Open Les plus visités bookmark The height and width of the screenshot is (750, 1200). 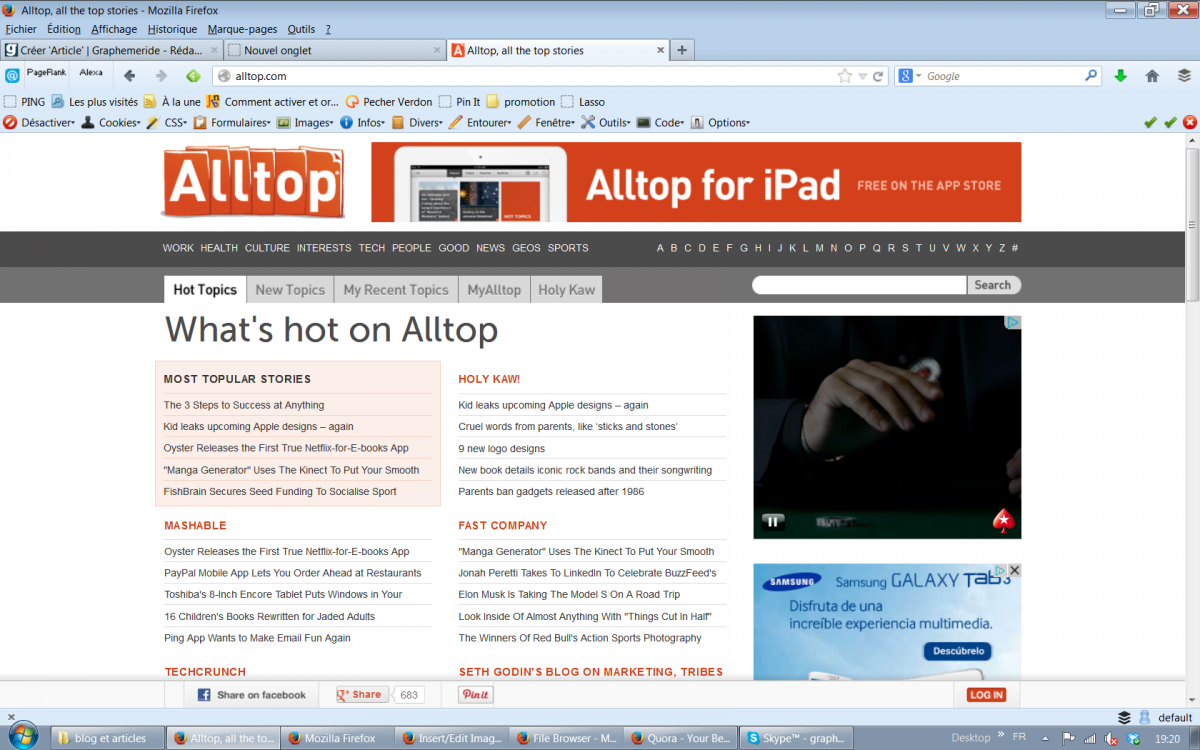pos(95,102)
